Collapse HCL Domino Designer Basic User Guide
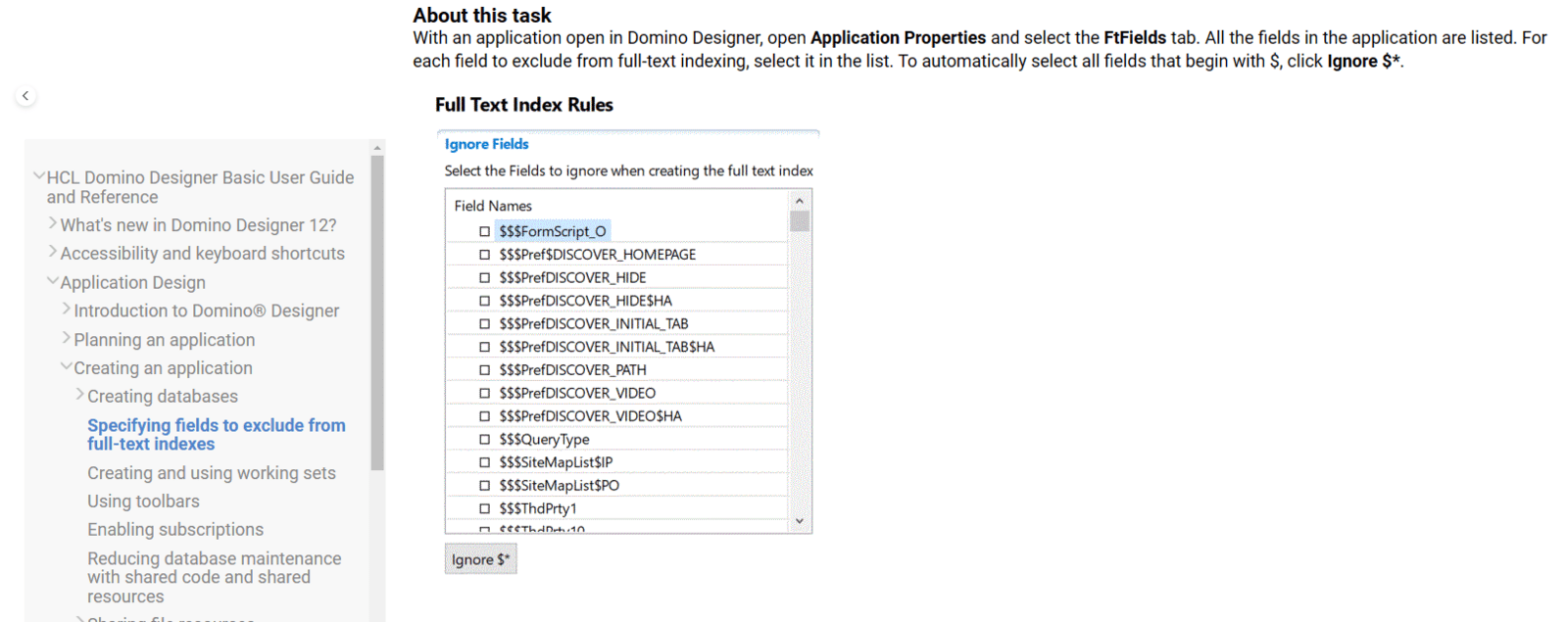1568x622 pixels. [x=39, y=177]
